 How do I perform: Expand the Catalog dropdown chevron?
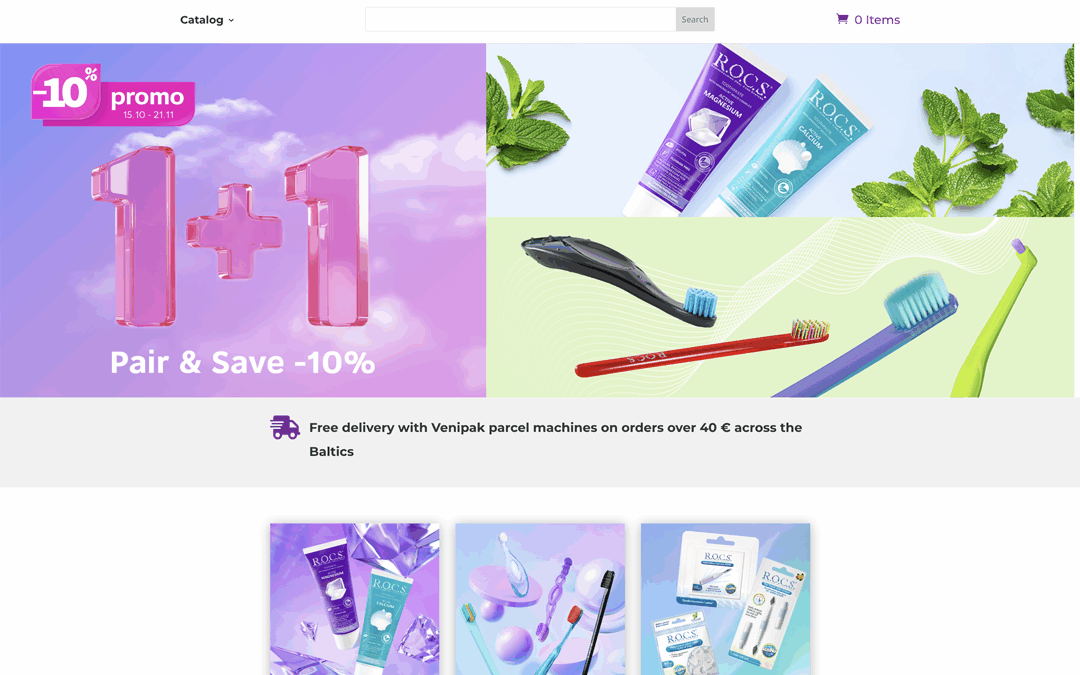[x=231, y=20]
